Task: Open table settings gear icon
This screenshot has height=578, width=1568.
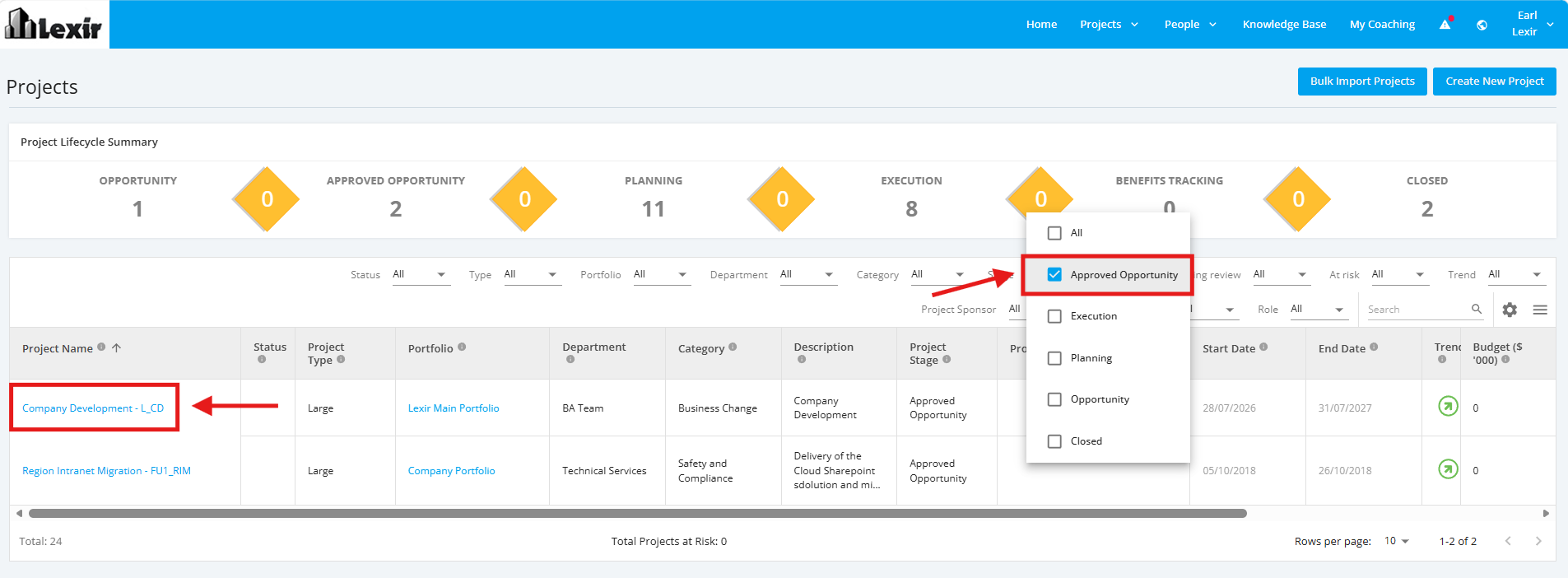Action: pos(1510,310)
